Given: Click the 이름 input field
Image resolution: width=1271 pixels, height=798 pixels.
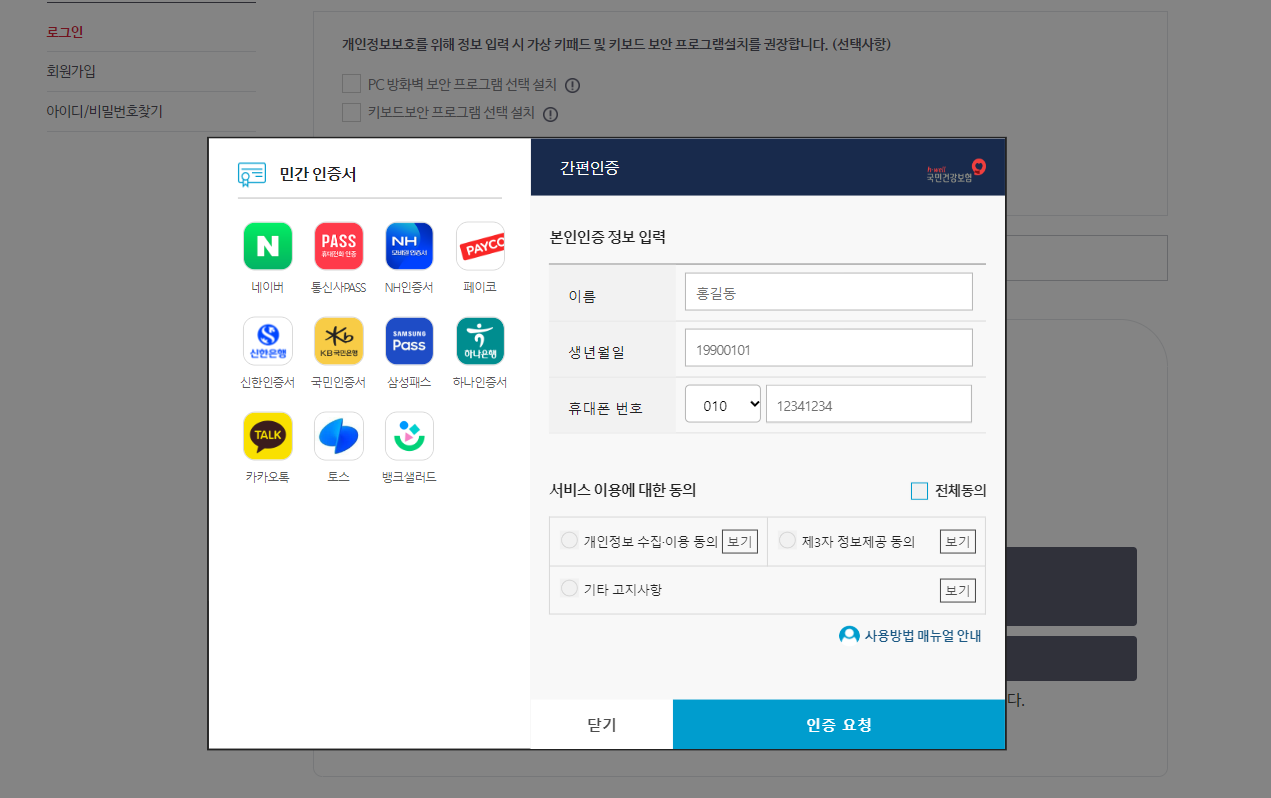Looking at the screenshot, I should point(829,292).
